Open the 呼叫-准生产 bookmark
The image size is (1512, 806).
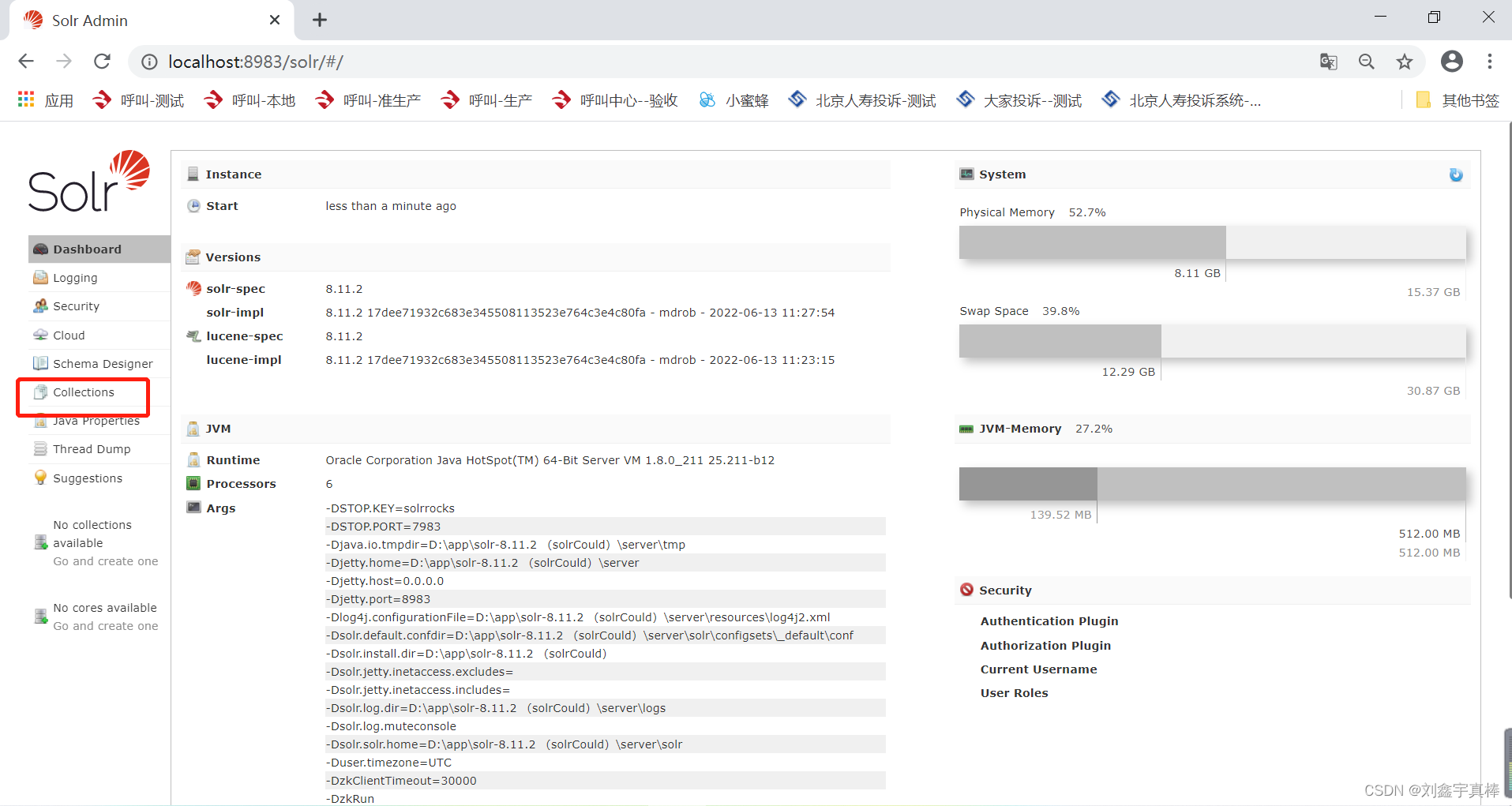pyautogui.click(x=368, y=100)
